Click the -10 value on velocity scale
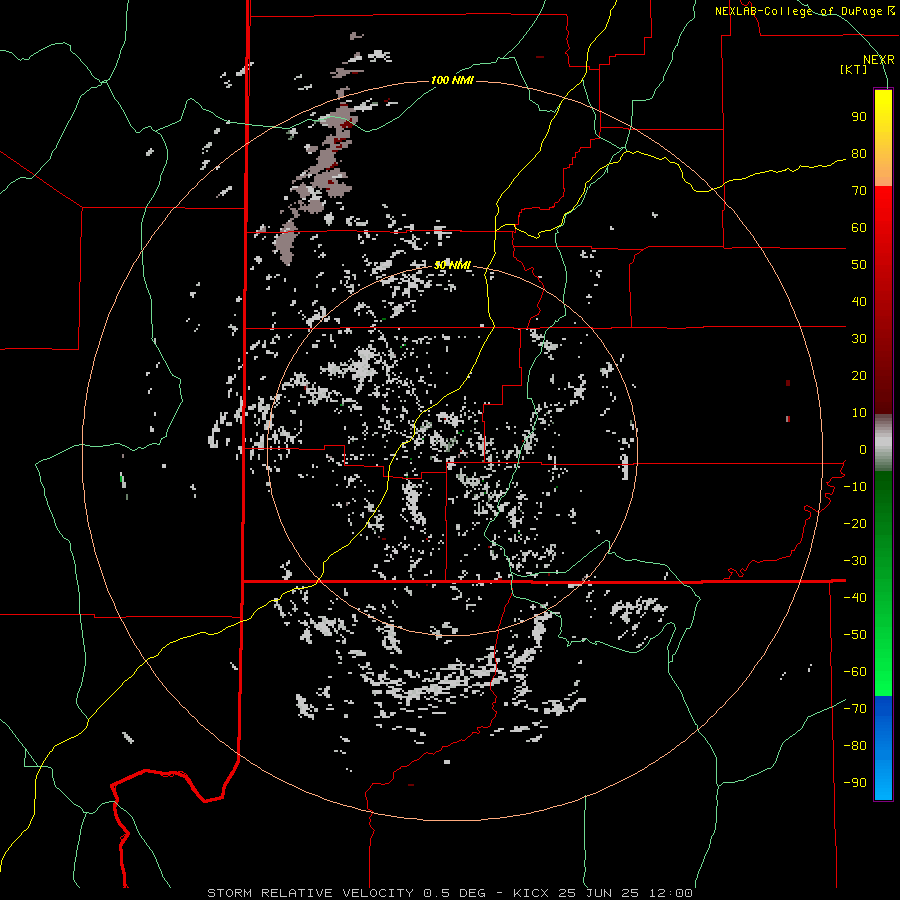The width and height of the screenshot is (900, 900). point(855,487)
